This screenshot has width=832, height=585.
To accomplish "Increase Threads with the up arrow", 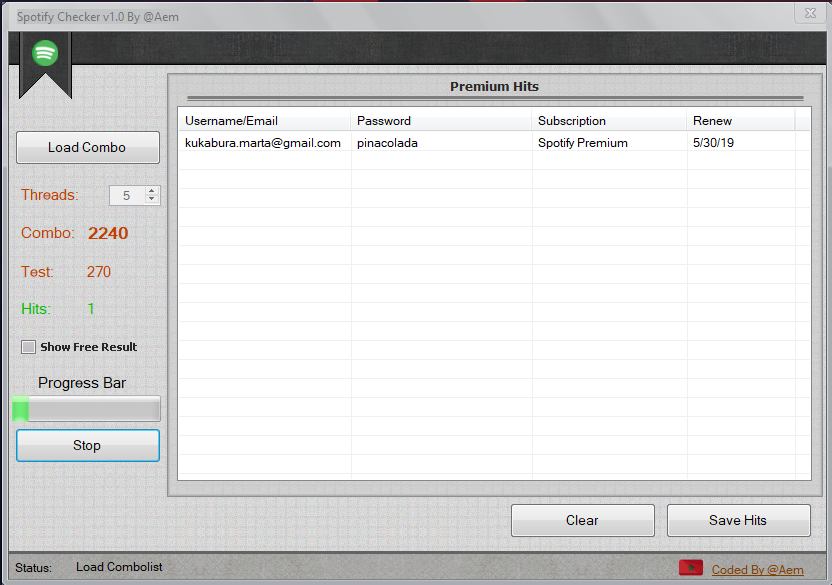I will pyautogui.click(x=152, y=191).
